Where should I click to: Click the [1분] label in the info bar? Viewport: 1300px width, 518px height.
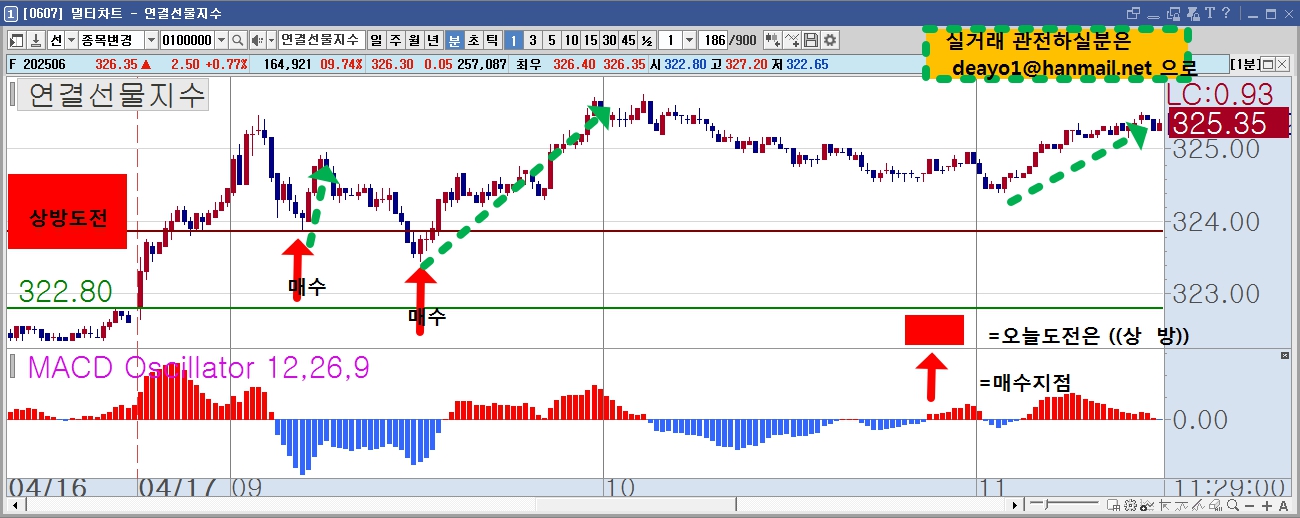tap(1245, 64)
